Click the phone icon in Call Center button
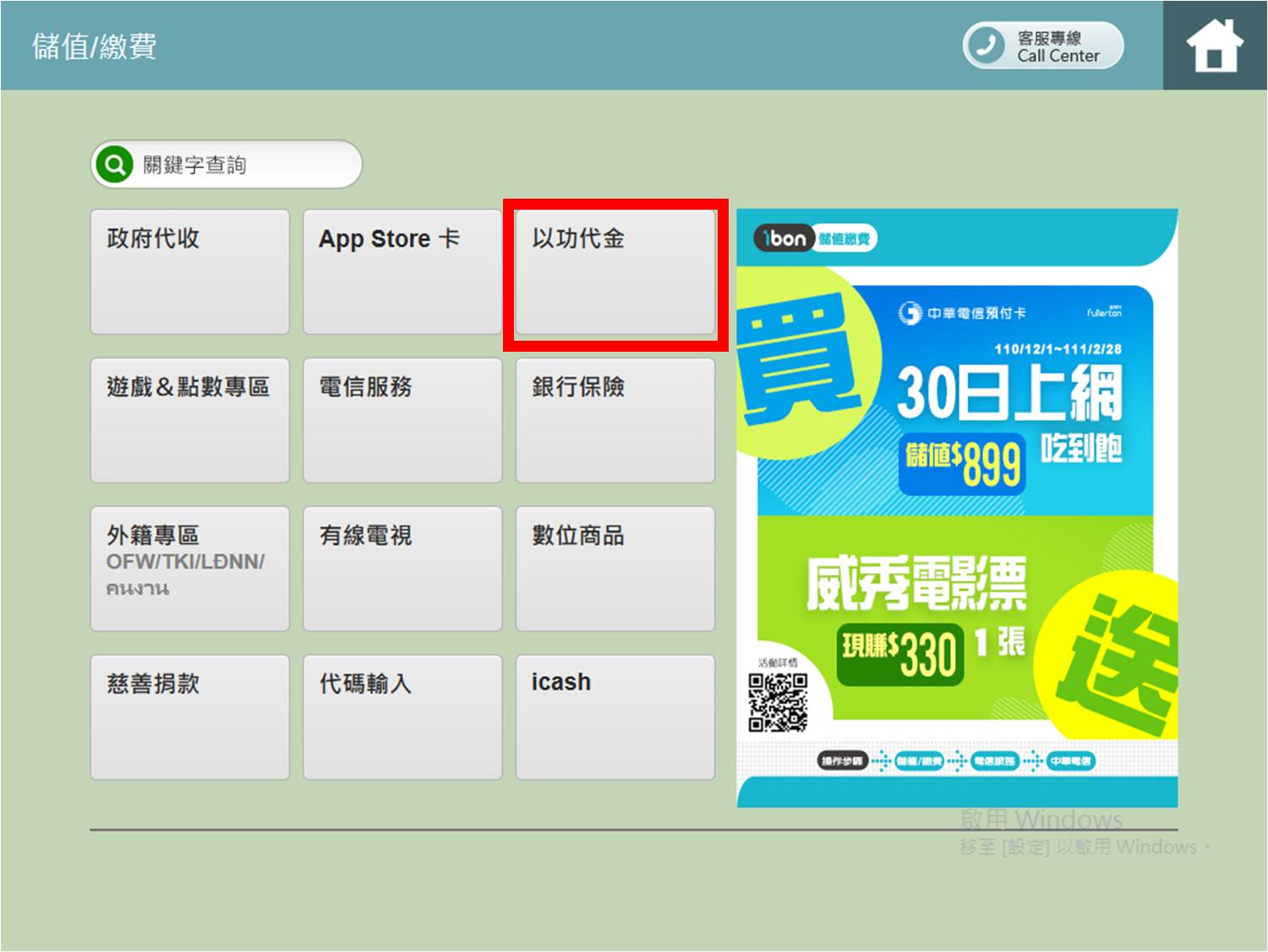1268x952 pixels. pos(987,46)
